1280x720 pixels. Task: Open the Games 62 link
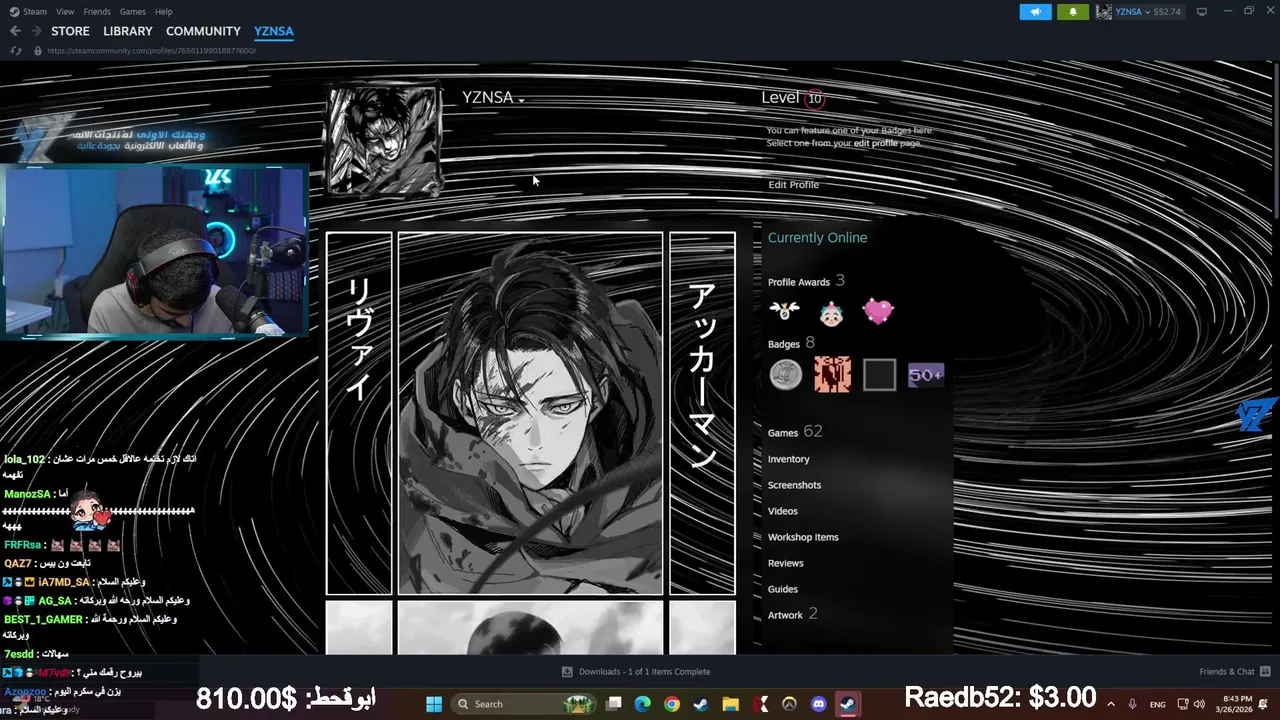point(795,432)
